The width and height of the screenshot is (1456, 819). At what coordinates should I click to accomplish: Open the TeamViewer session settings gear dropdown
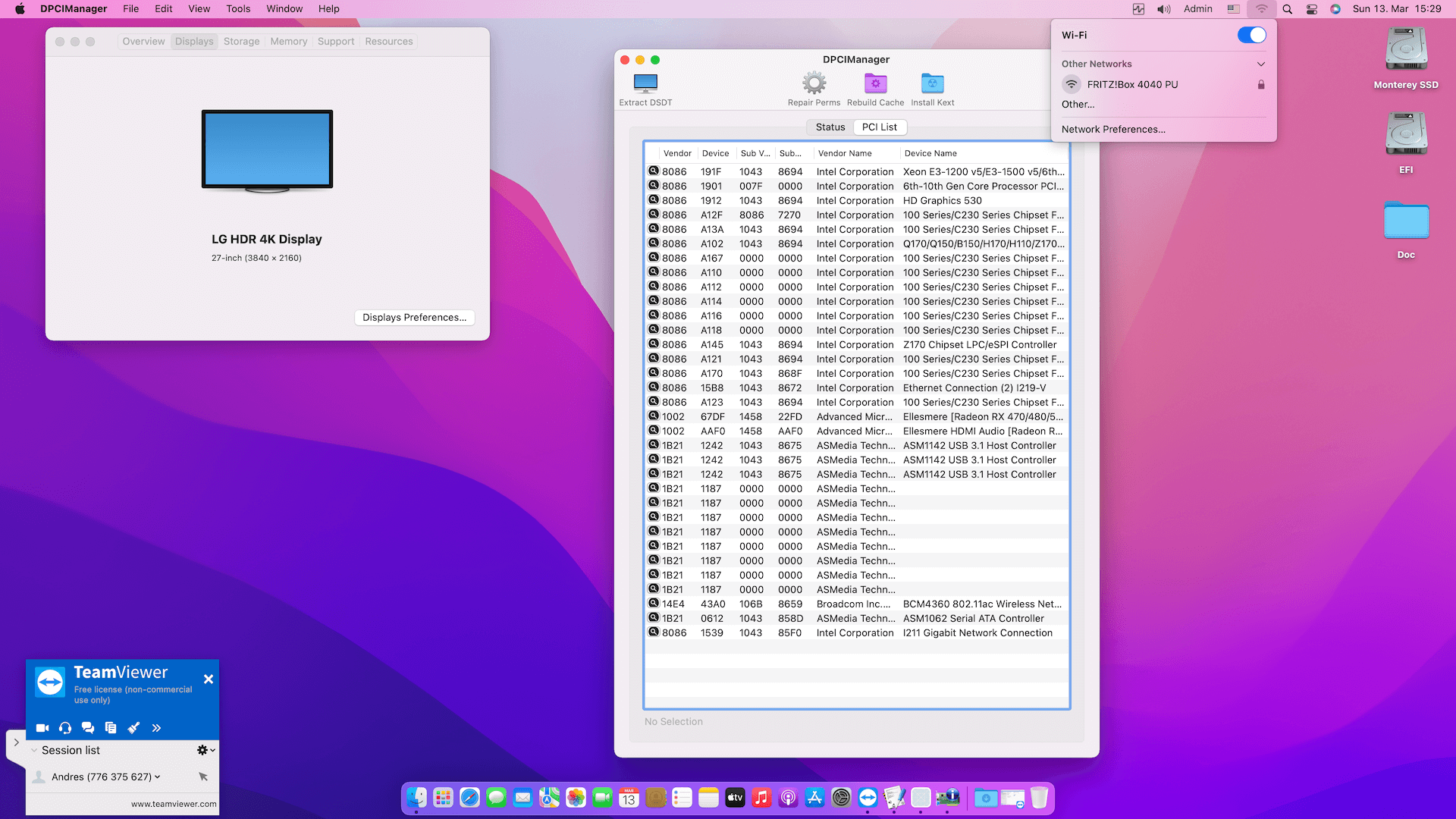pyautogui.click(x=206, y=750)
